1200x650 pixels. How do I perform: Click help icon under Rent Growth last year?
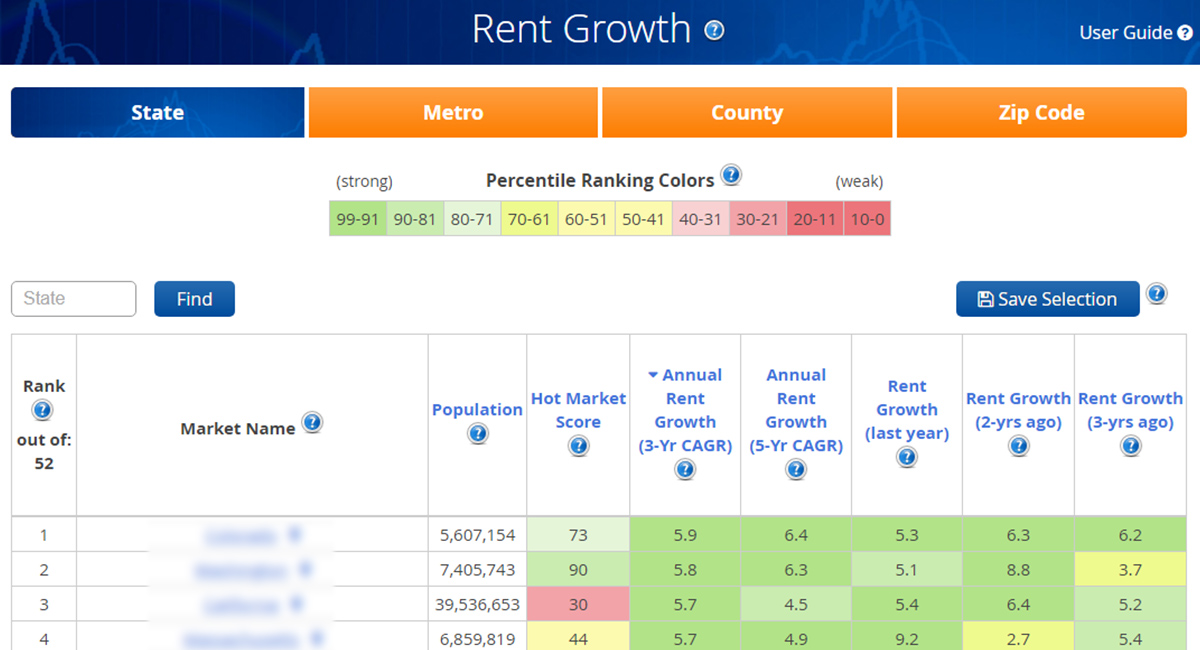pos(907,457)
